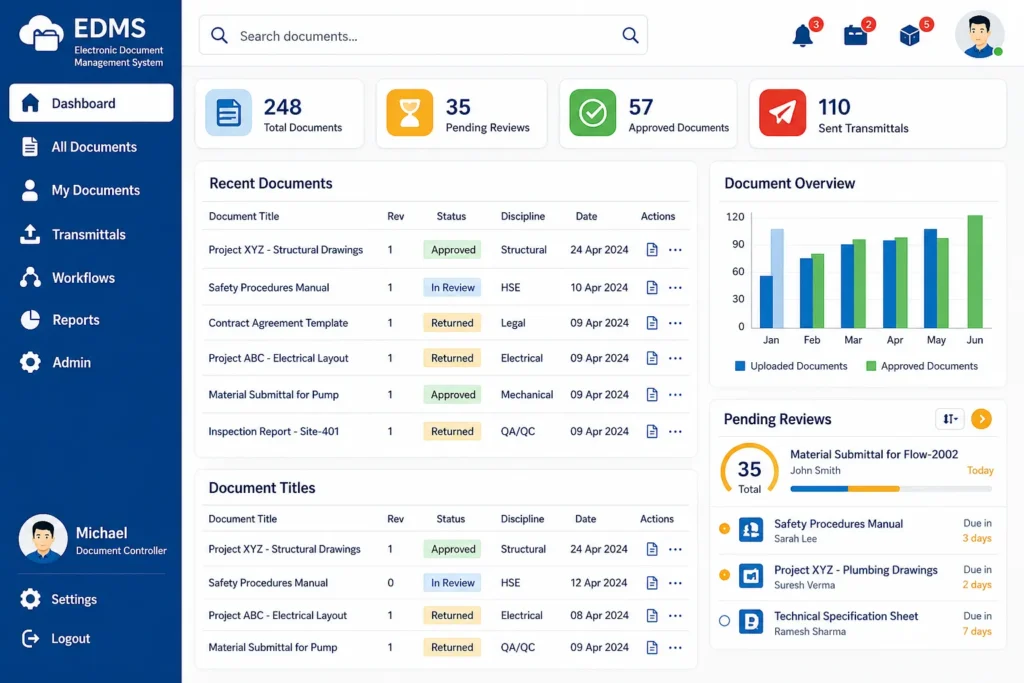
Task: Click the orange arrow button in Pending Reviews
Action: click(981, 419)
